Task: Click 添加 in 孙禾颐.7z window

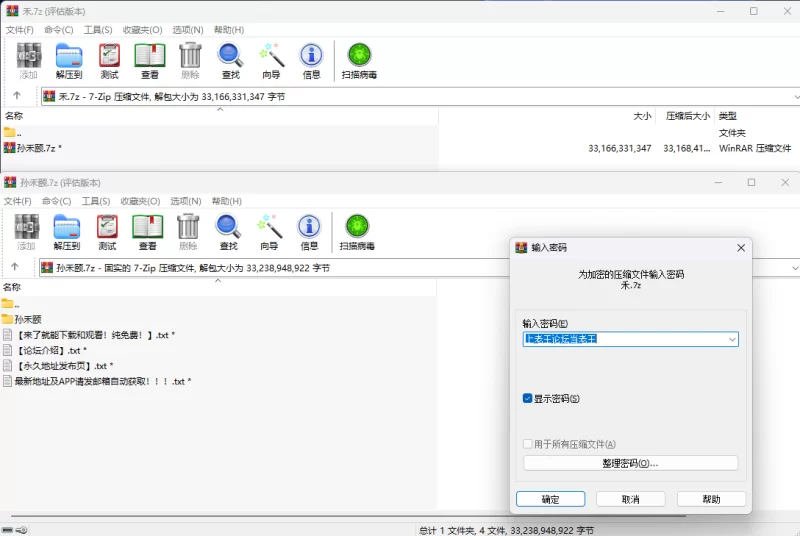Action: click(27, 233)
